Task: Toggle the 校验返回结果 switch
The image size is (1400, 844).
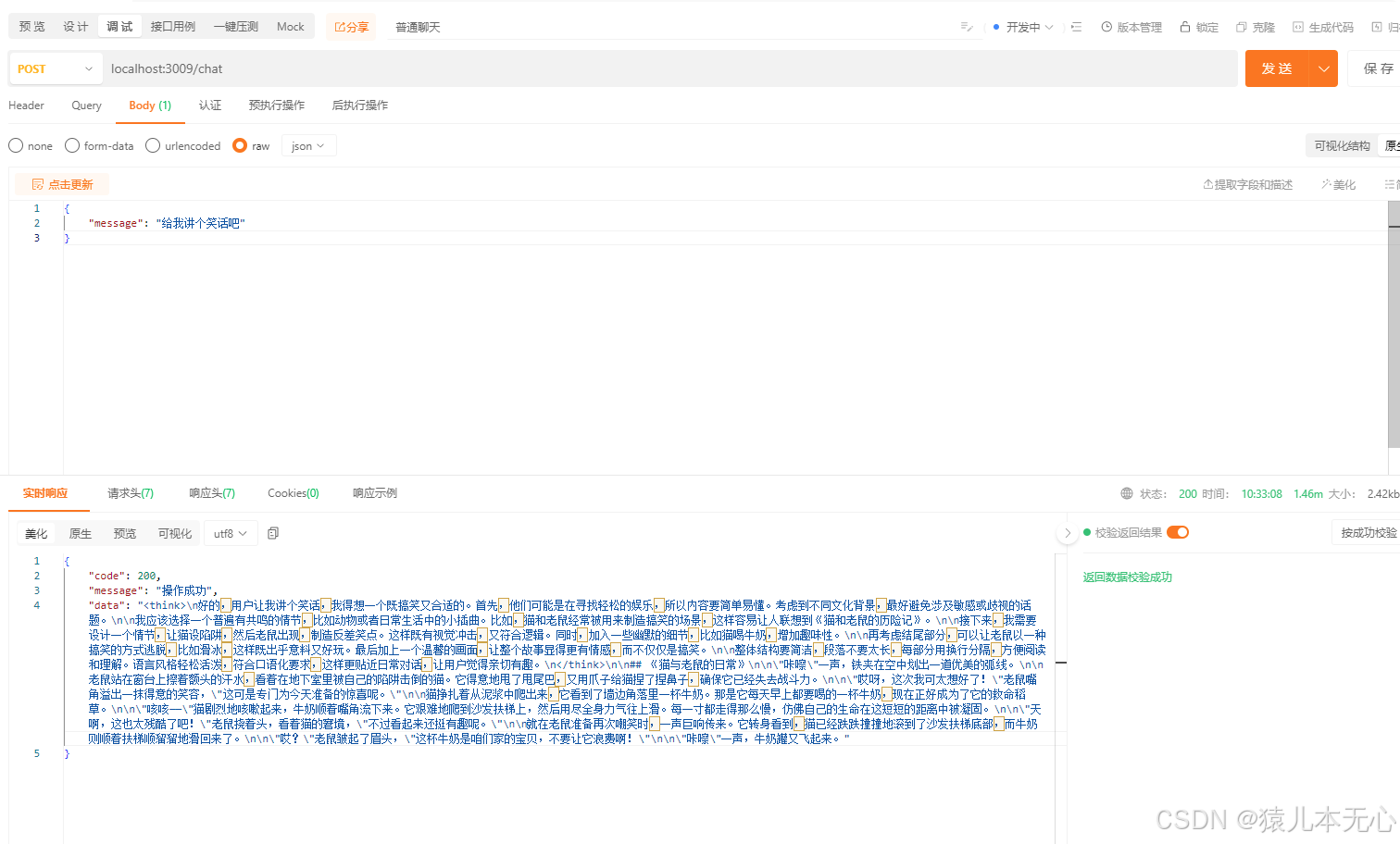Action: (x=1178, y=532)
